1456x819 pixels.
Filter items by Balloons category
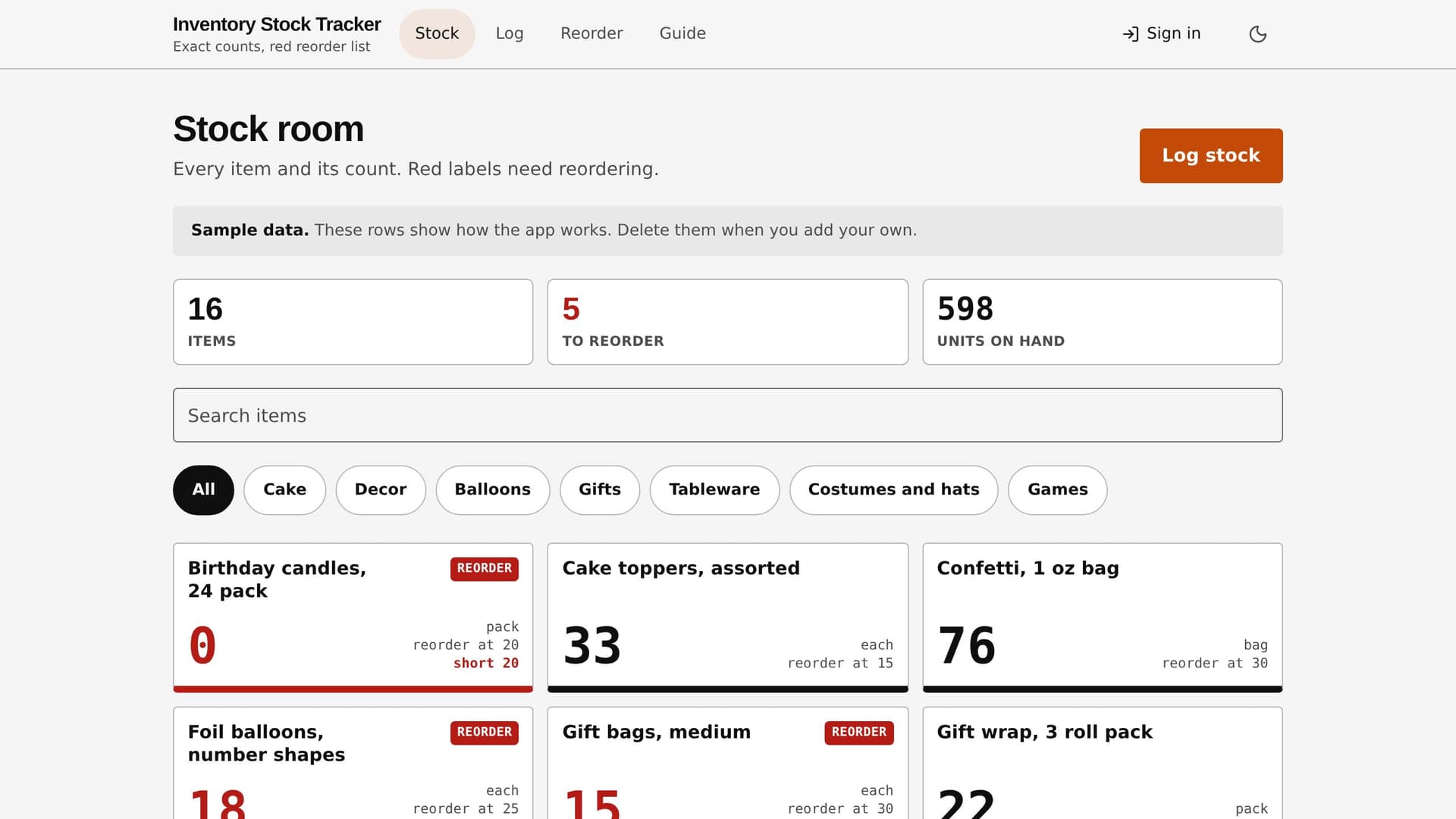click(493, 490)
